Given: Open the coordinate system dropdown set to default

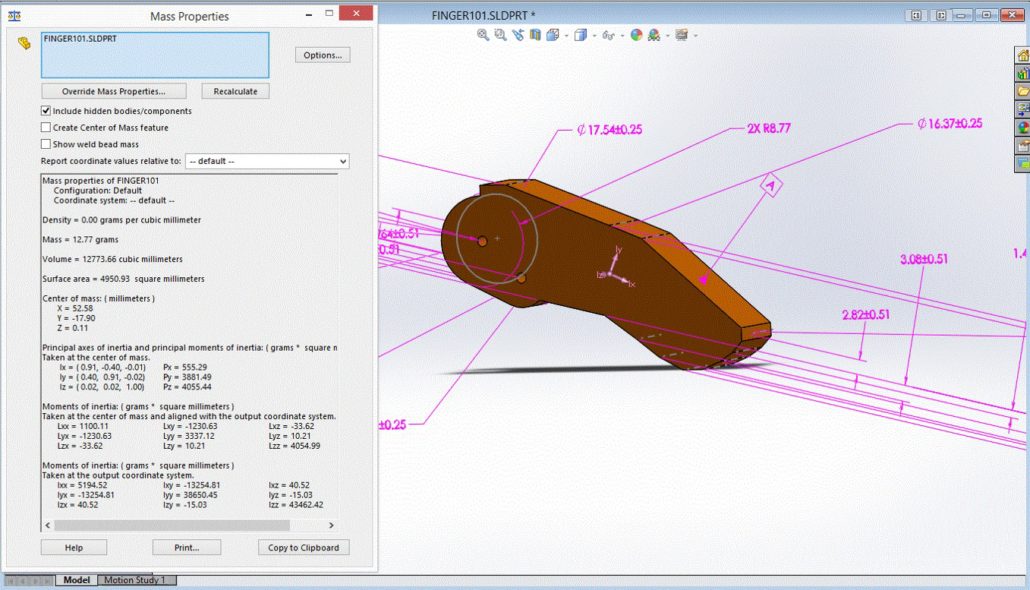Looking at the screenshot, I should coord(267,161).
